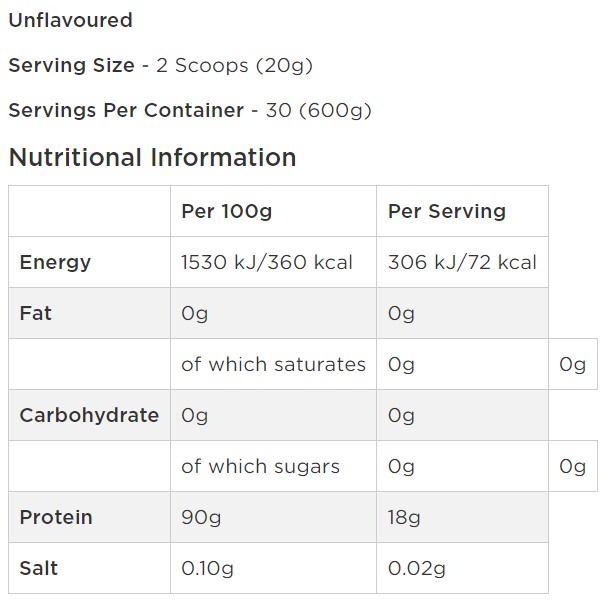Click the 306 kJ/72 kcal value
Image resolution: width=616 pixels, height=608 pixels.
coord(462,263)
